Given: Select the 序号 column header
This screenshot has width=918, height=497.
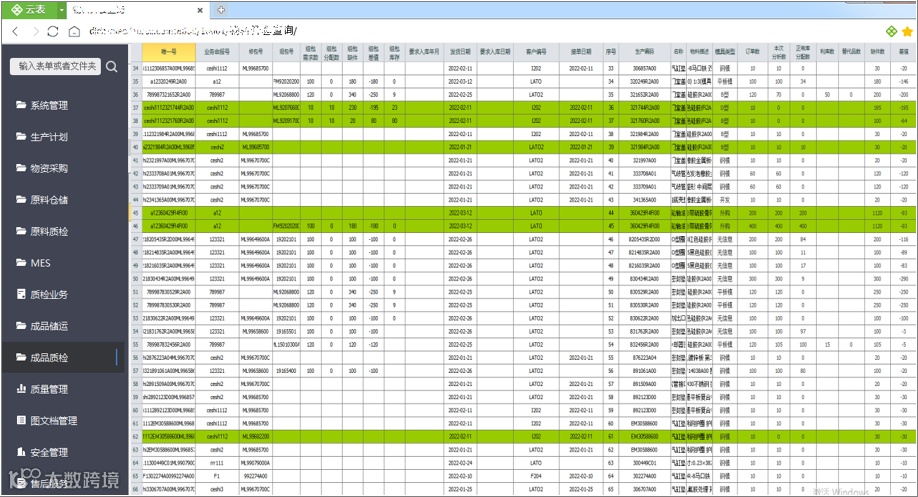Looking at the screenshot, I should tap(611, 52).
